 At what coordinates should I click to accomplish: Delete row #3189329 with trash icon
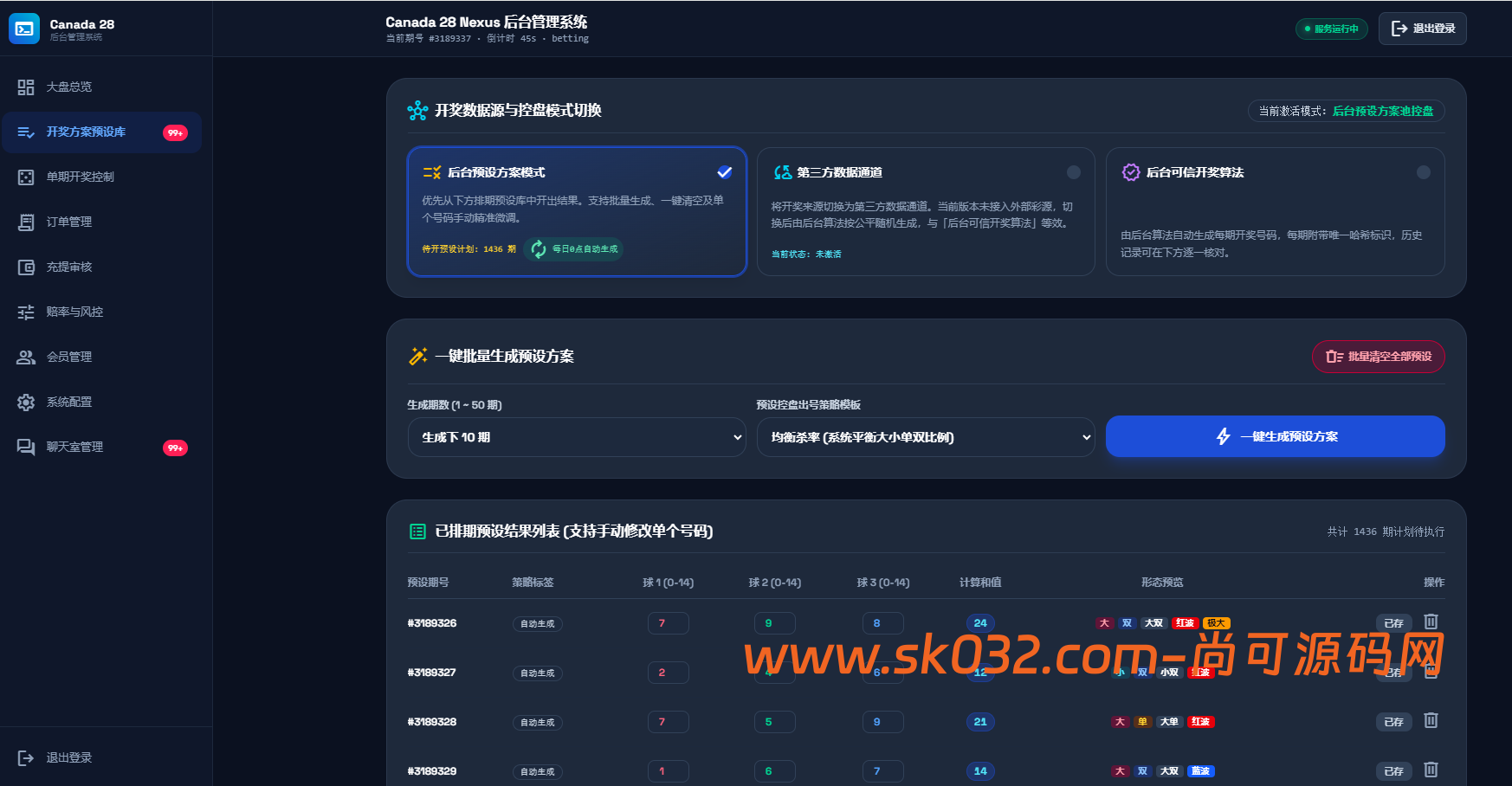(1431, 770)
